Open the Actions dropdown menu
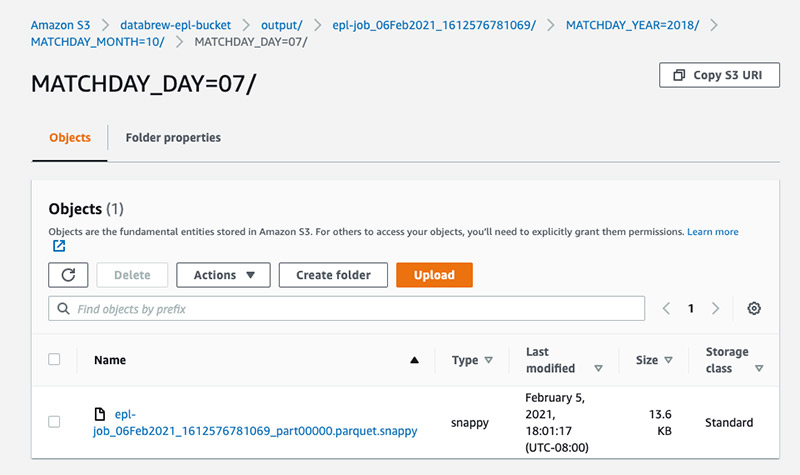Viewport: 800px width, 475px height. click(x=223, y=275)
